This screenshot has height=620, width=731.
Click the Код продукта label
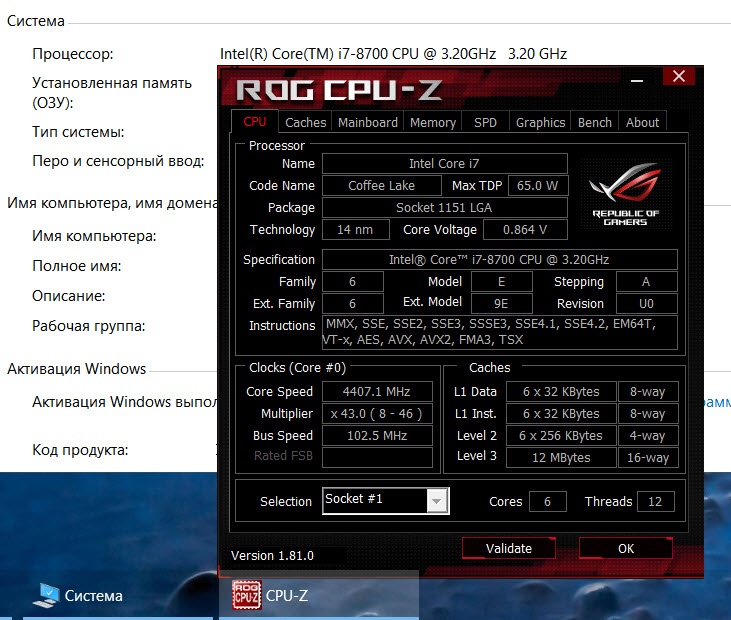(80, 450)
